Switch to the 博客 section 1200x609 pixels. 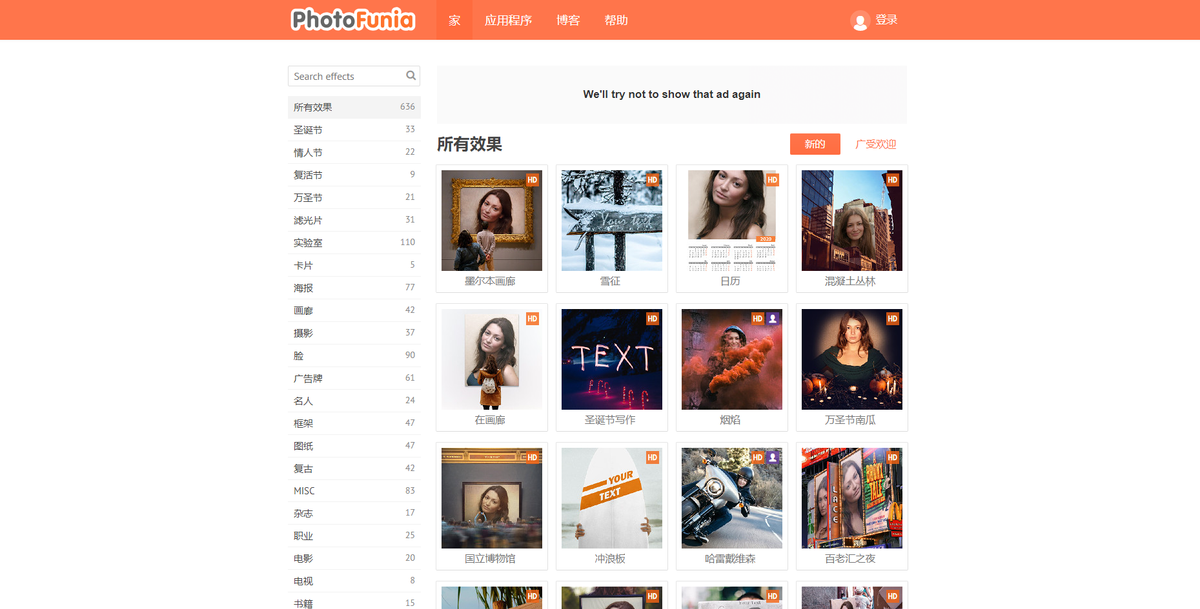coord(567,19)
